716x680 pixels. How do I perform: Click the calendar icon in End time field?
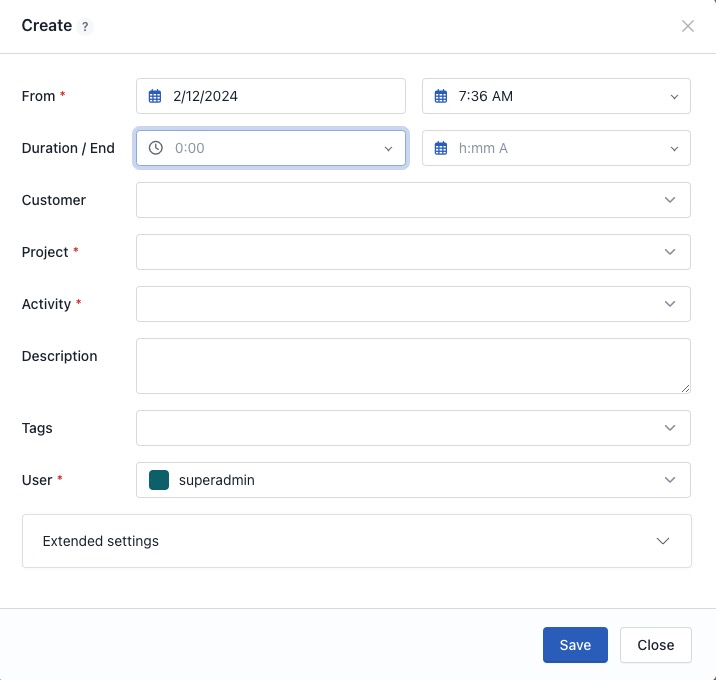click(x=441, y=148)
